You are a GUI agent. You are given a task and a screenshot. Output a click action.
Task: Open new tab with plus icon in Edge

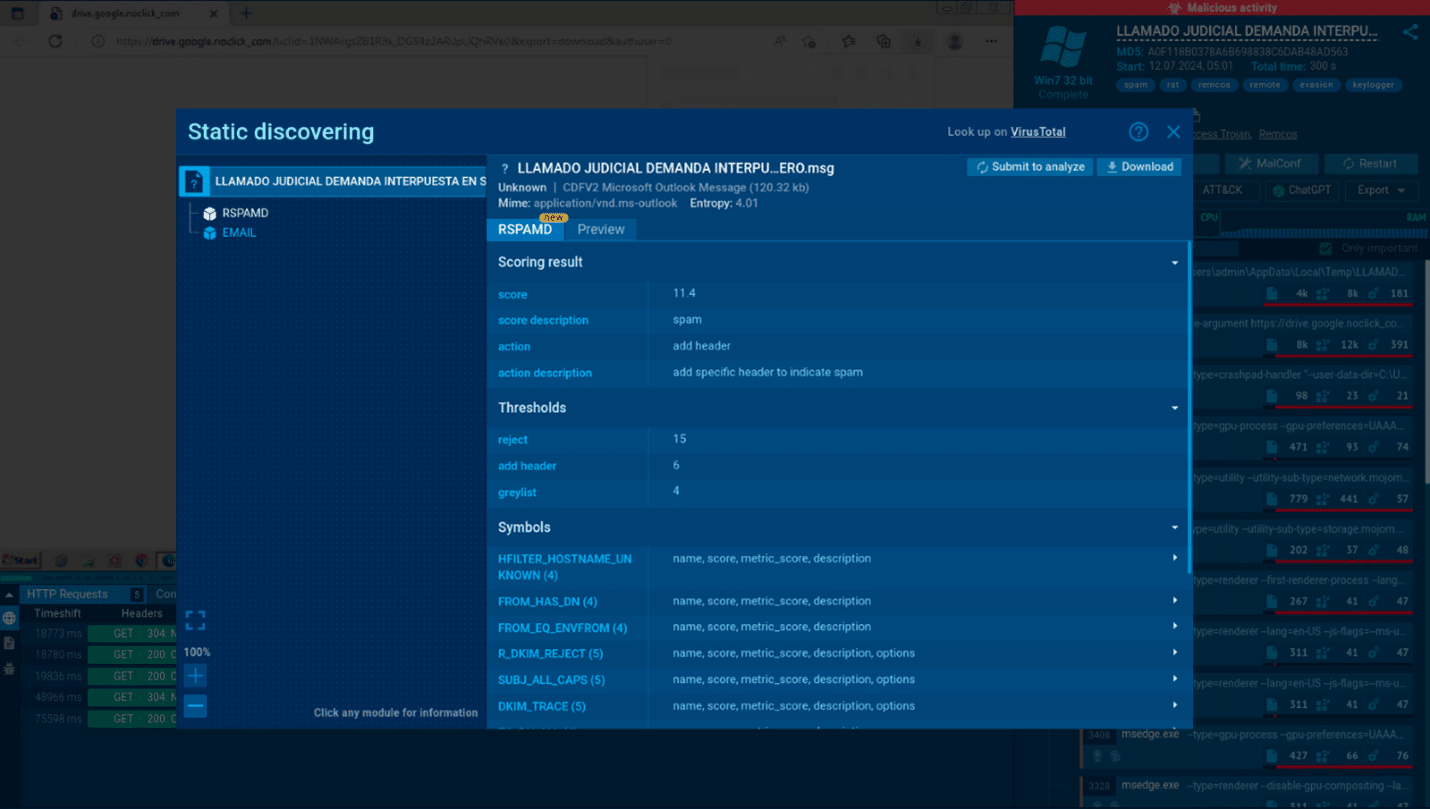[x=246, y=13]
